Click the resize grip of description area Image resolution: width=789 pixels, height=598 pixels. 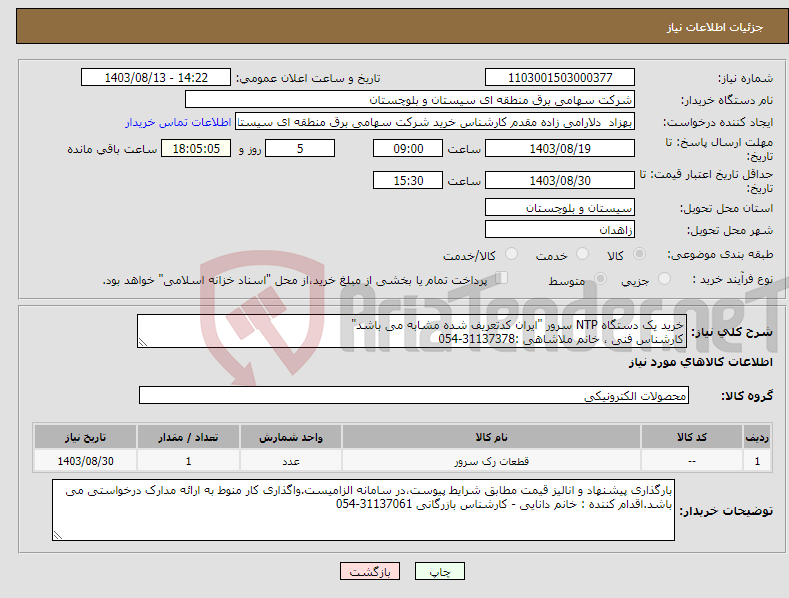coord(143,342)
